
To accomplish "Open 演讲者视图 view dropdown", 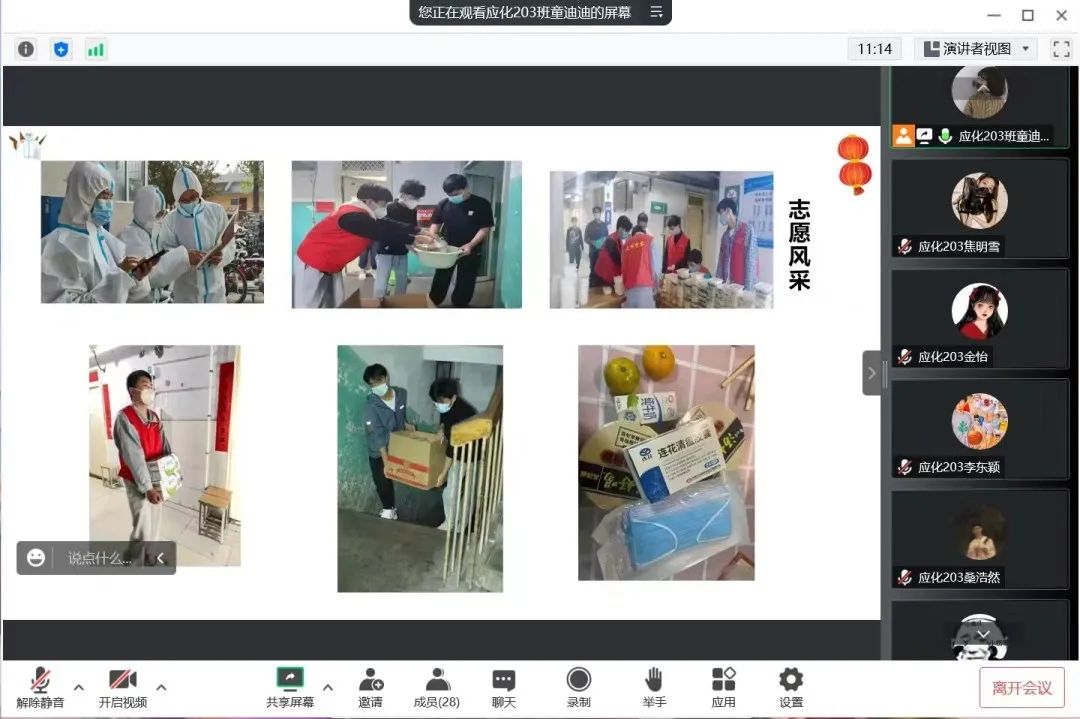I will coord(976,49).
